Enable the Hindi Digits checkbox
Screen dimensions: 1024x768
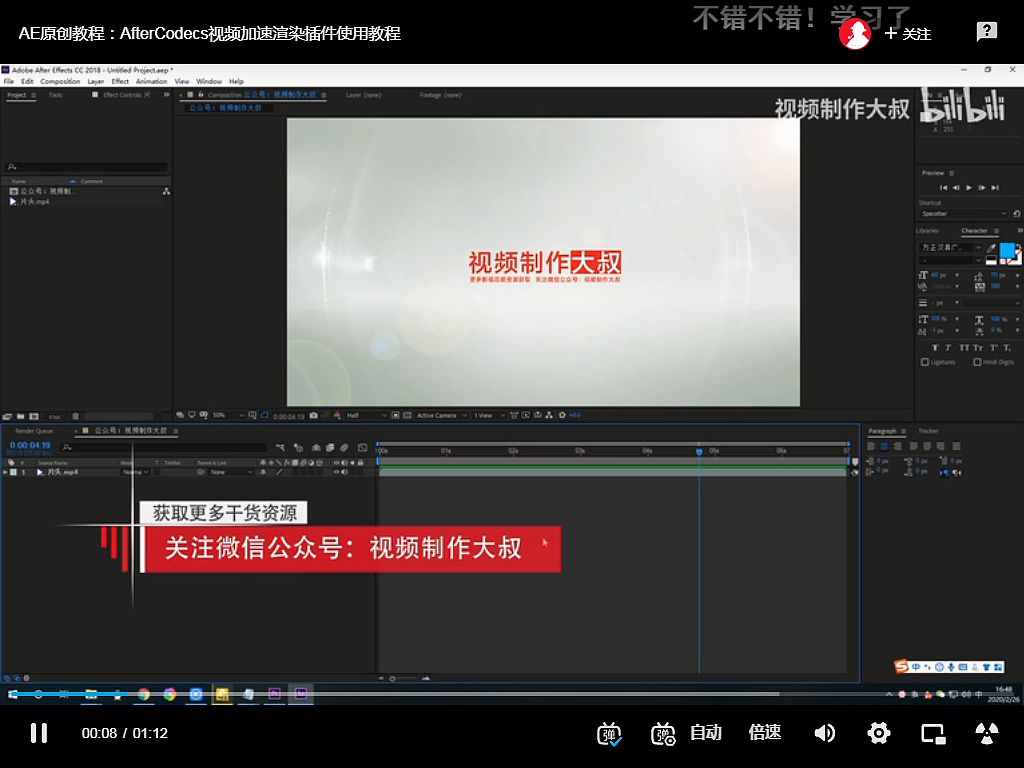tap(977, 362)
